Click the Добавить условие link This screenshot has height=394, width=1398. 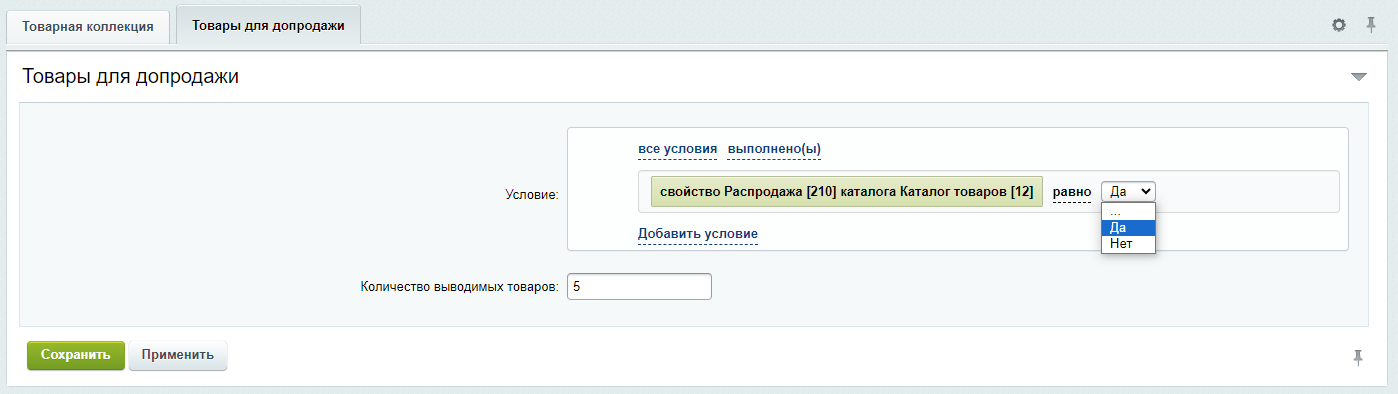pos(698,234)
